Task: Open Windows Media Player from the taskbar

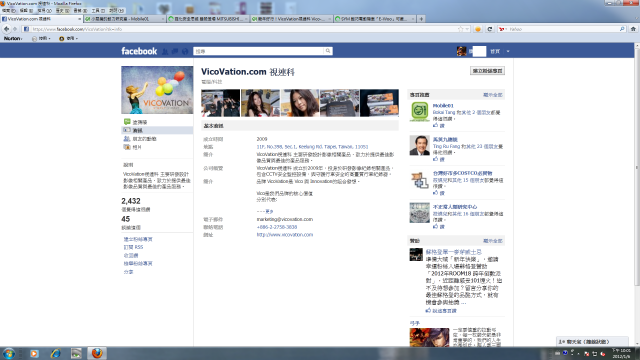Action: (x=34, y=353)
